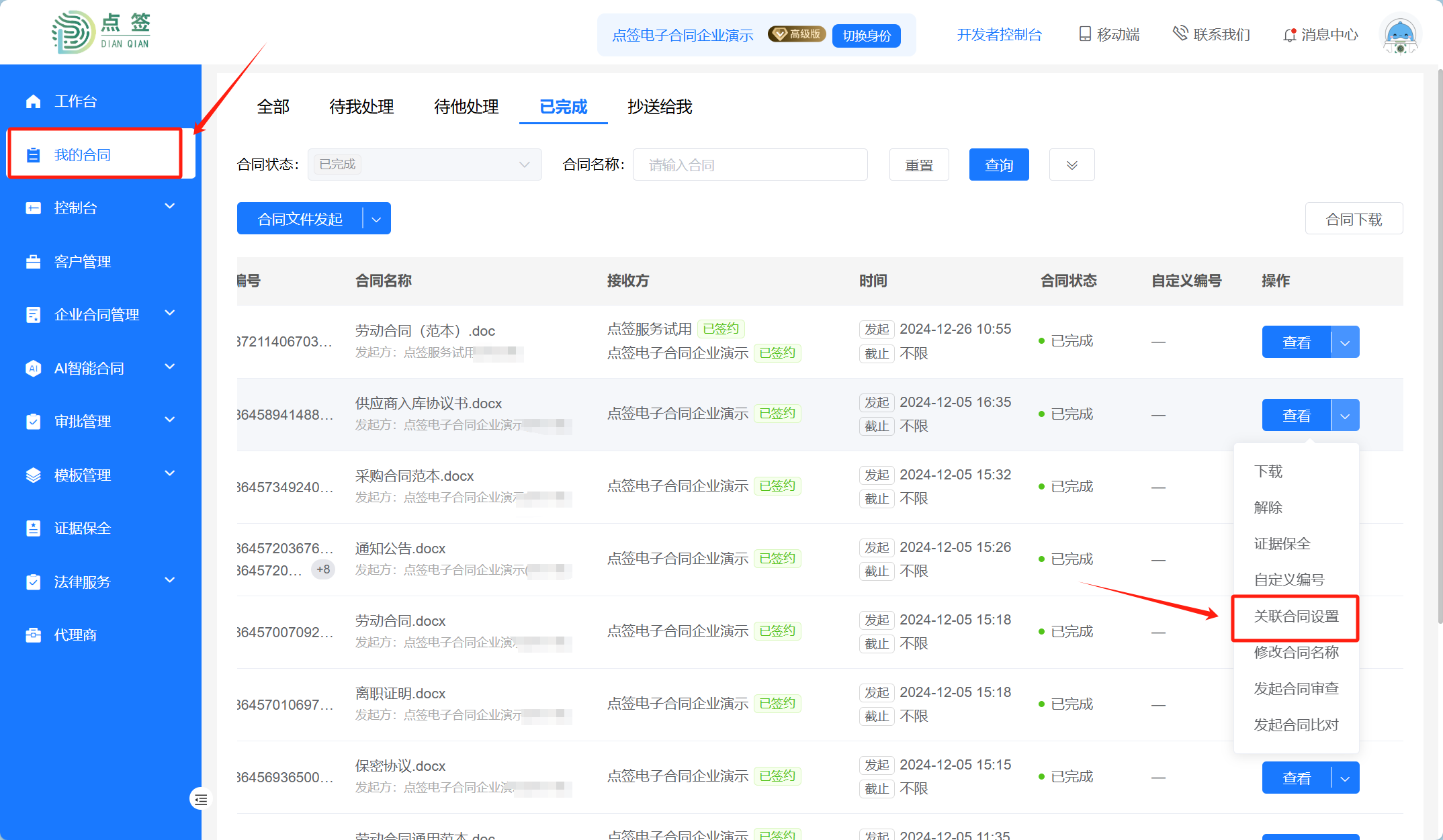Open the user avatar in the header
The height and width of the screenshot is (840, 1443).
click(x=1400, y=34)
